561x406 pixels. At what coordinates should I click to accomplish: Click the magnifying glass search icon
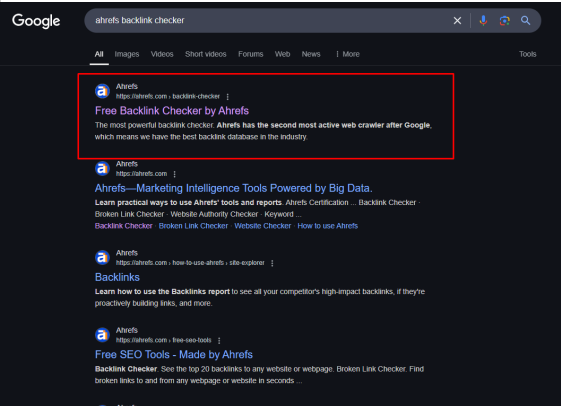[x=525, y=20]
